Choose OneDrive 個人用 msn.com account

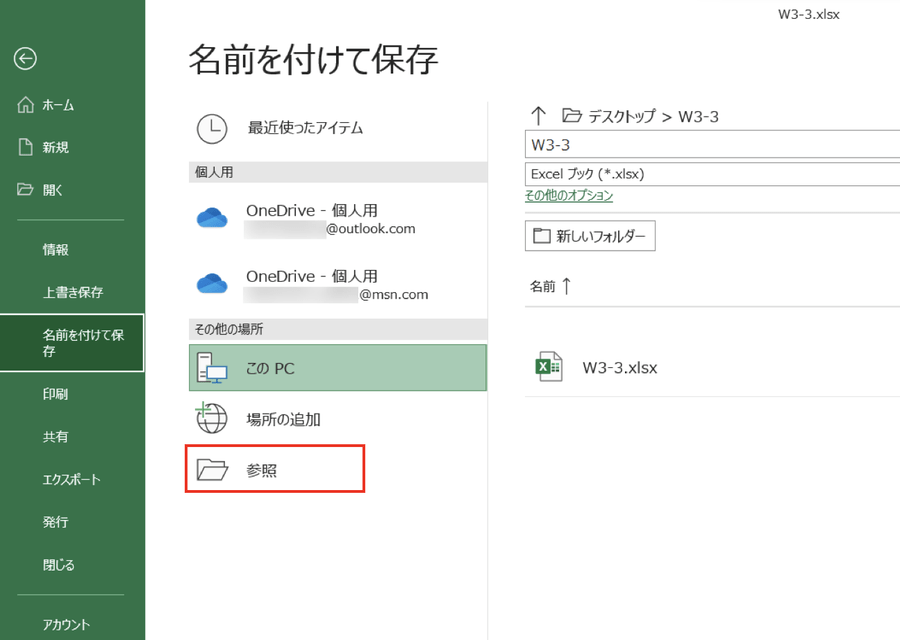(x=338, y=284)
